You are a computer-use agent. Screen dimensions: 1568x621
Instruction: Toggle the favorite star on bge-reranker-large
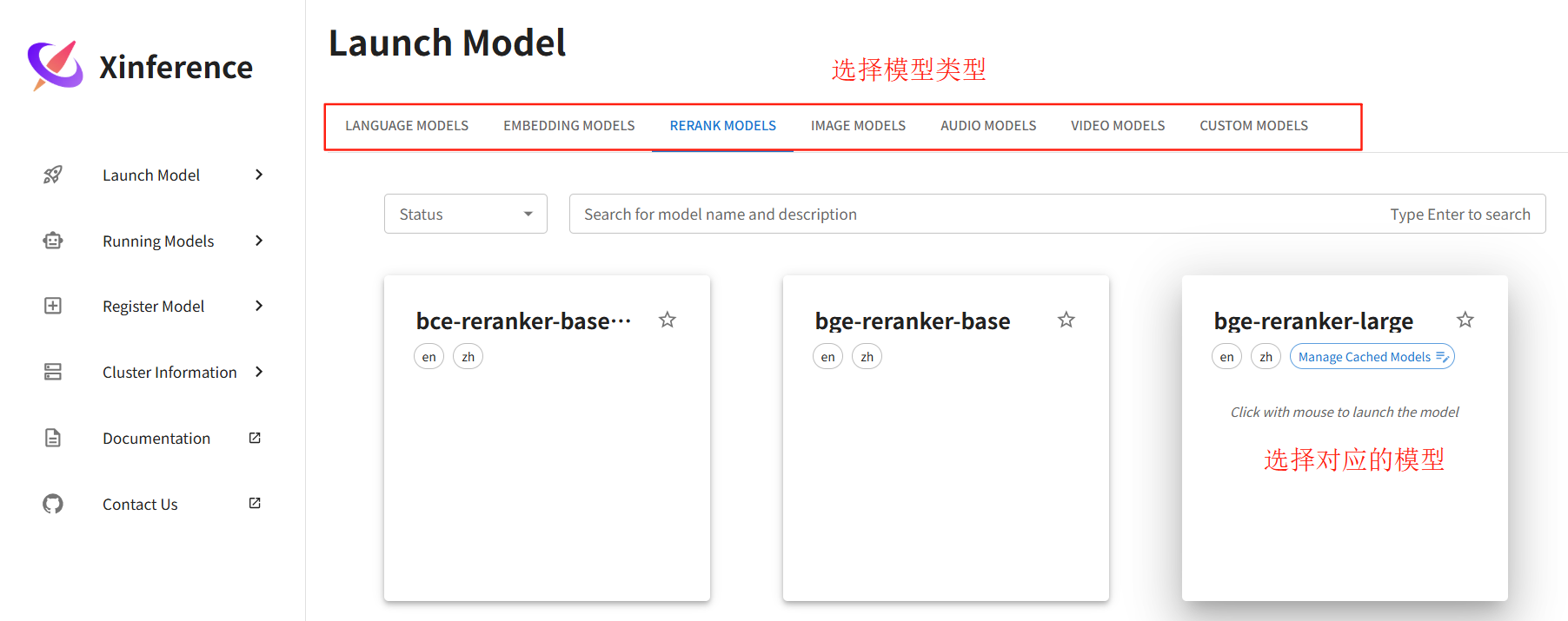coord(1465,320)
